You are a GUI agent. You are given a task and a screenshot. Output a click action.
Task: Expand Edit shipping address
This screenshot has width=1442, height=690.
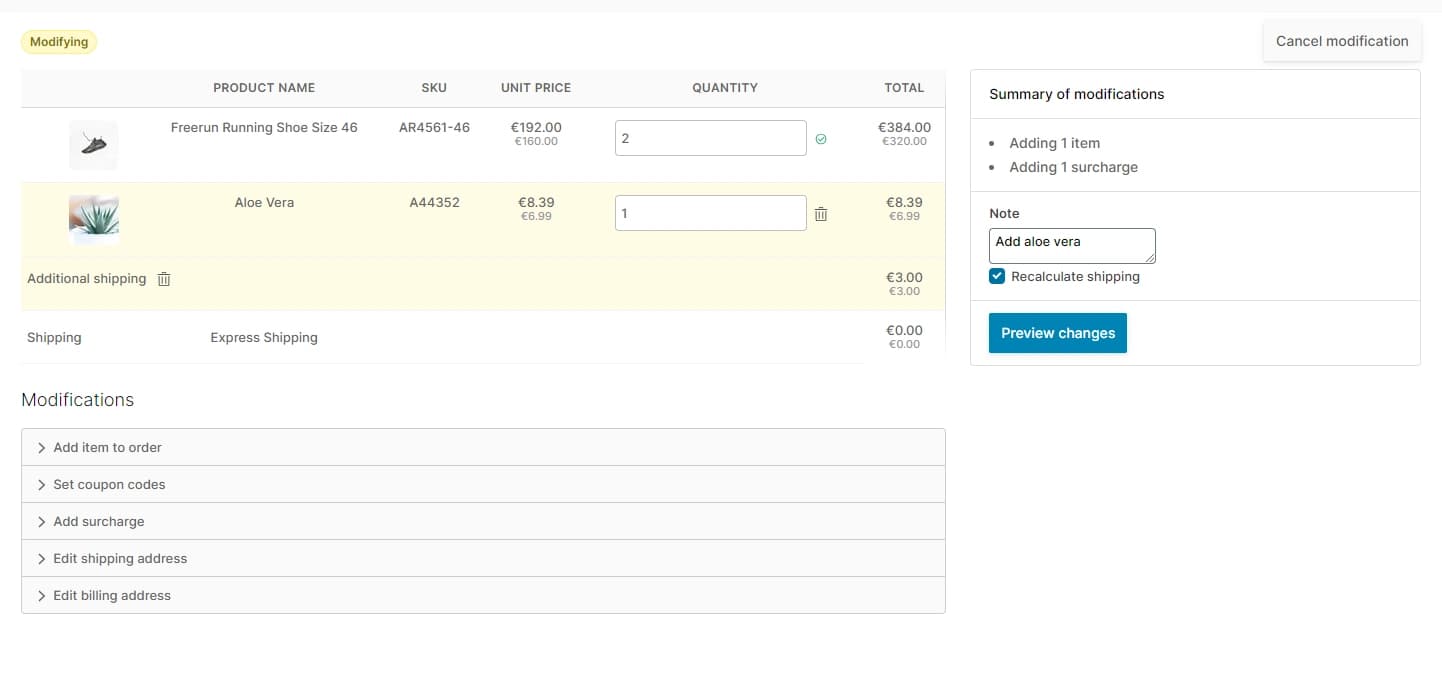click(x=120, y=559)
